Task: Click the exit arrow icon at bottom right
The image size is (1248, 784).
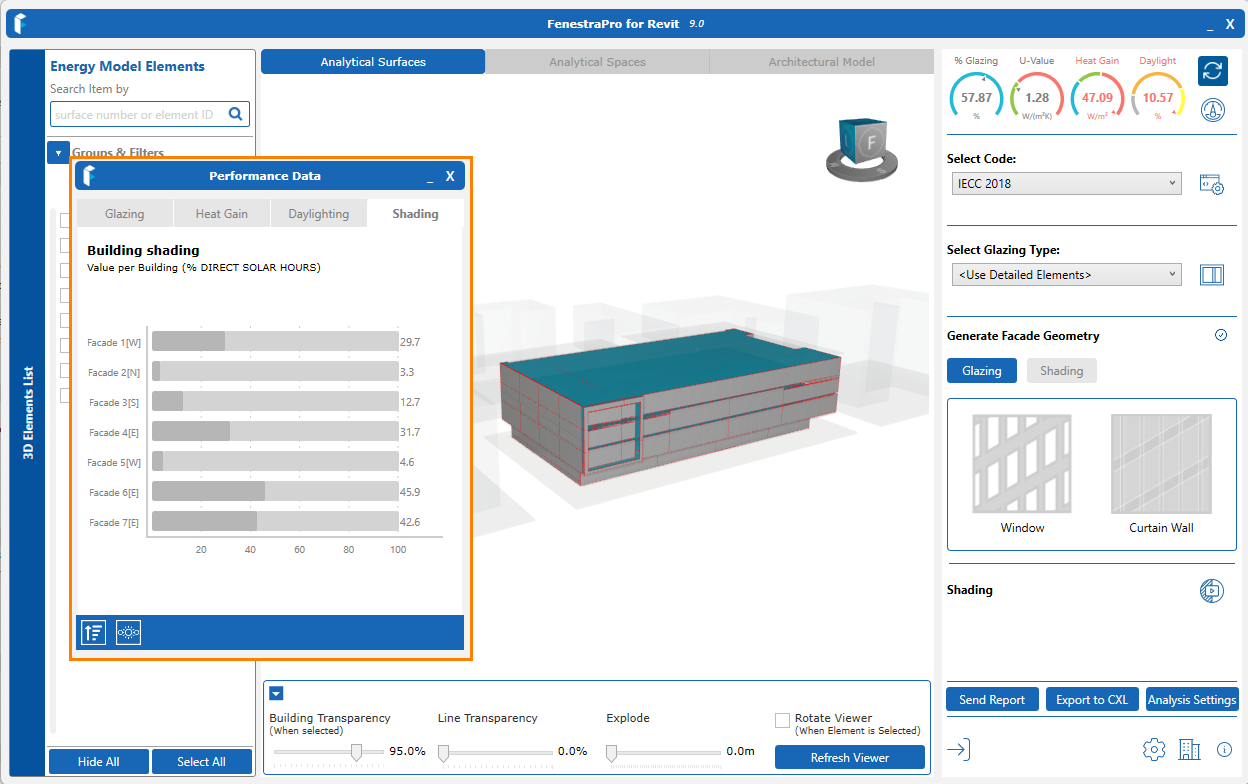Action: pyautogui.click(x=958, y=749)
